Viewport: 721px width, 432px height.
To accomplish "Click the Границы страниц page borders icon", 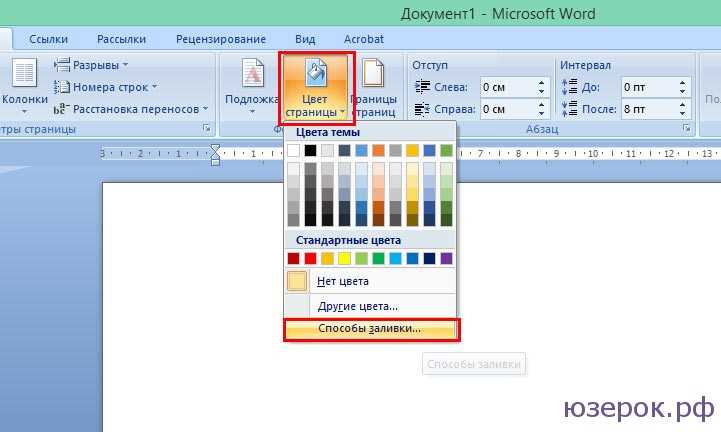I will point(373,72).
